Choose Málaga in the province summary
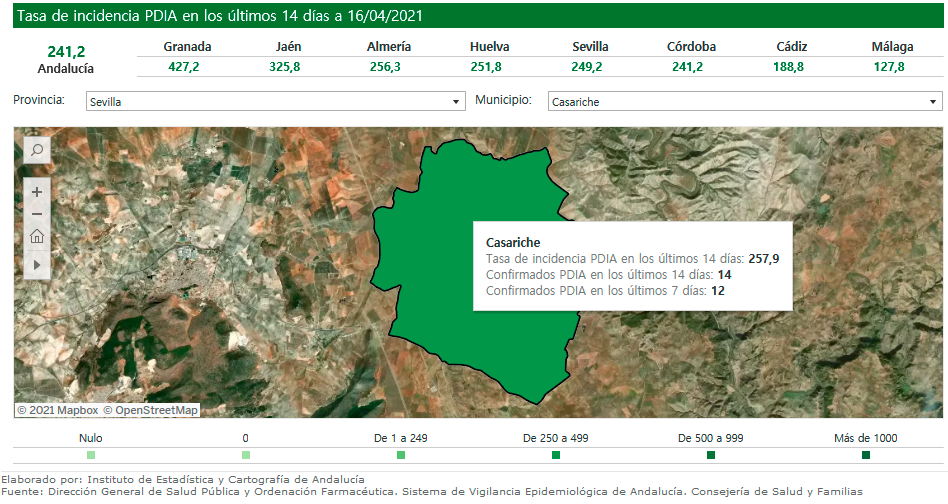The height and width of the screenshot is (504, 948). coord(889,47)
